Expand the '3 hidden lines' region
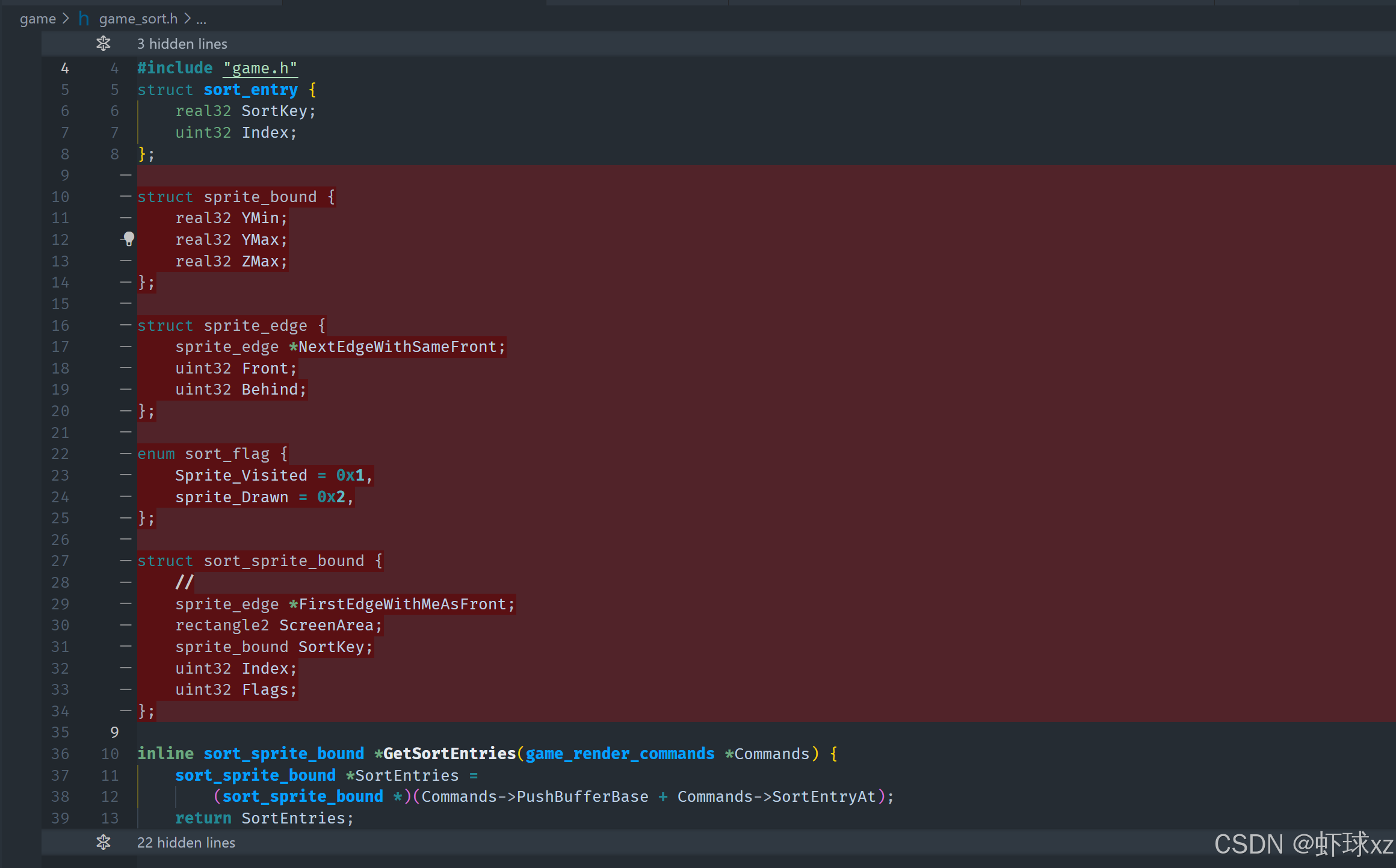The image size is (1396, 868). (182, 44)
